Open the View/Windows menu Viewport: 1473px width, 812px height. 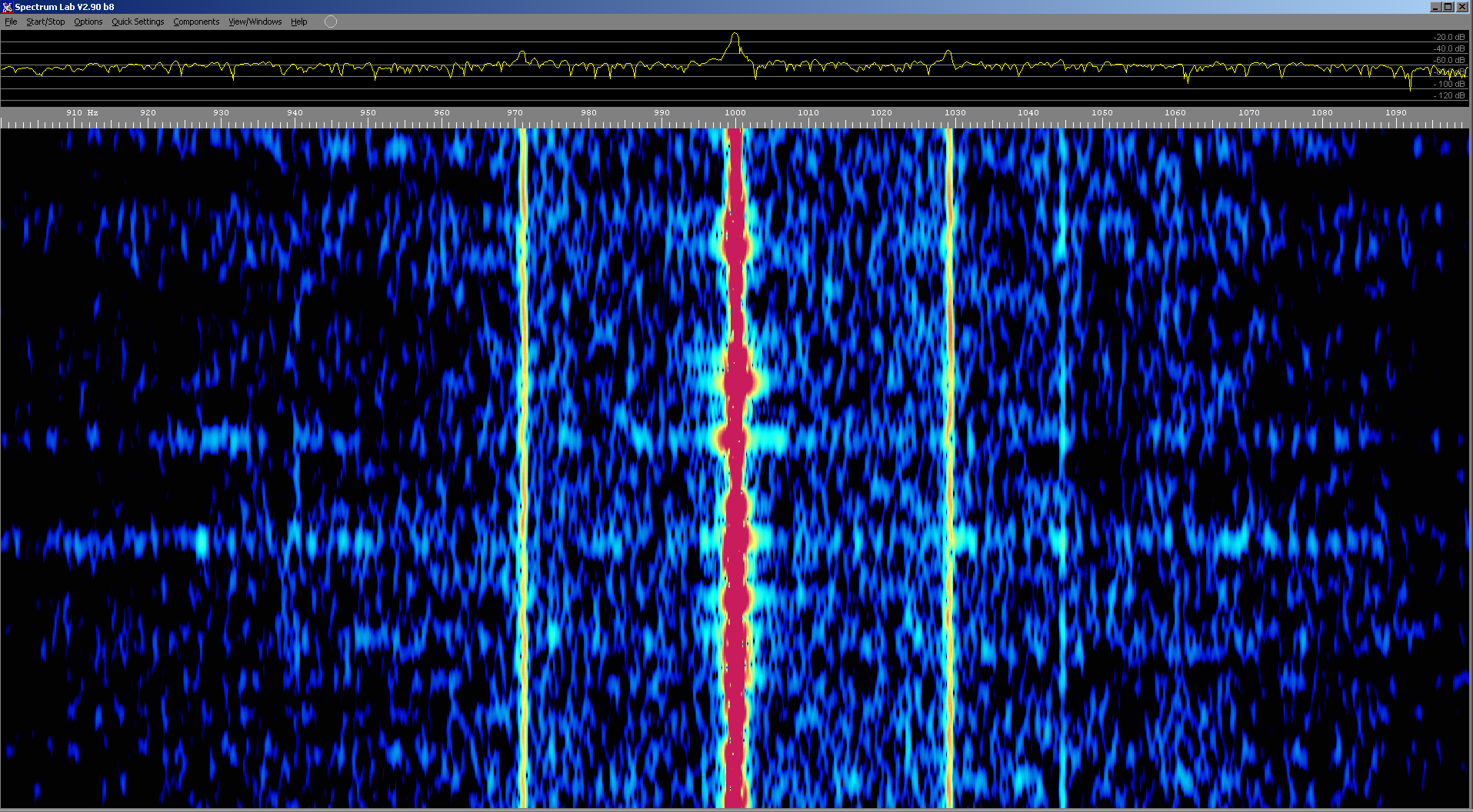click(255, 22)
